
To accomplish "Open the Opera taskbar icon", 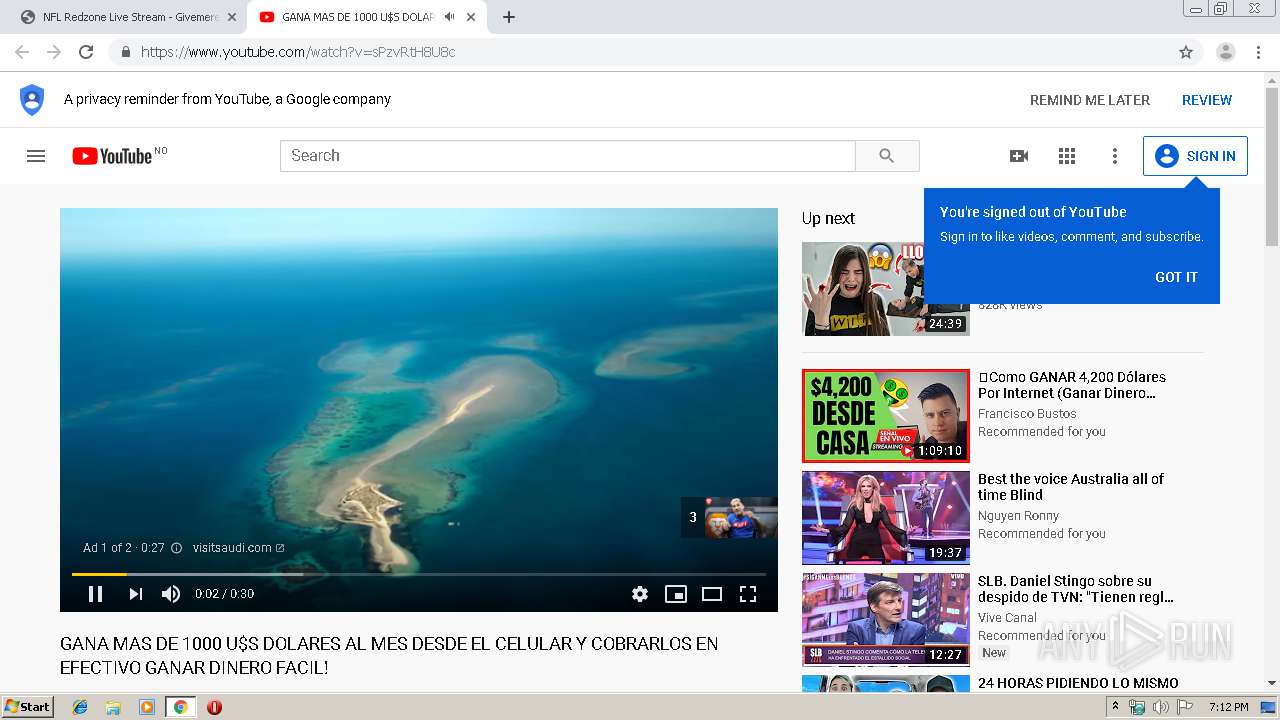I will 214,707.
